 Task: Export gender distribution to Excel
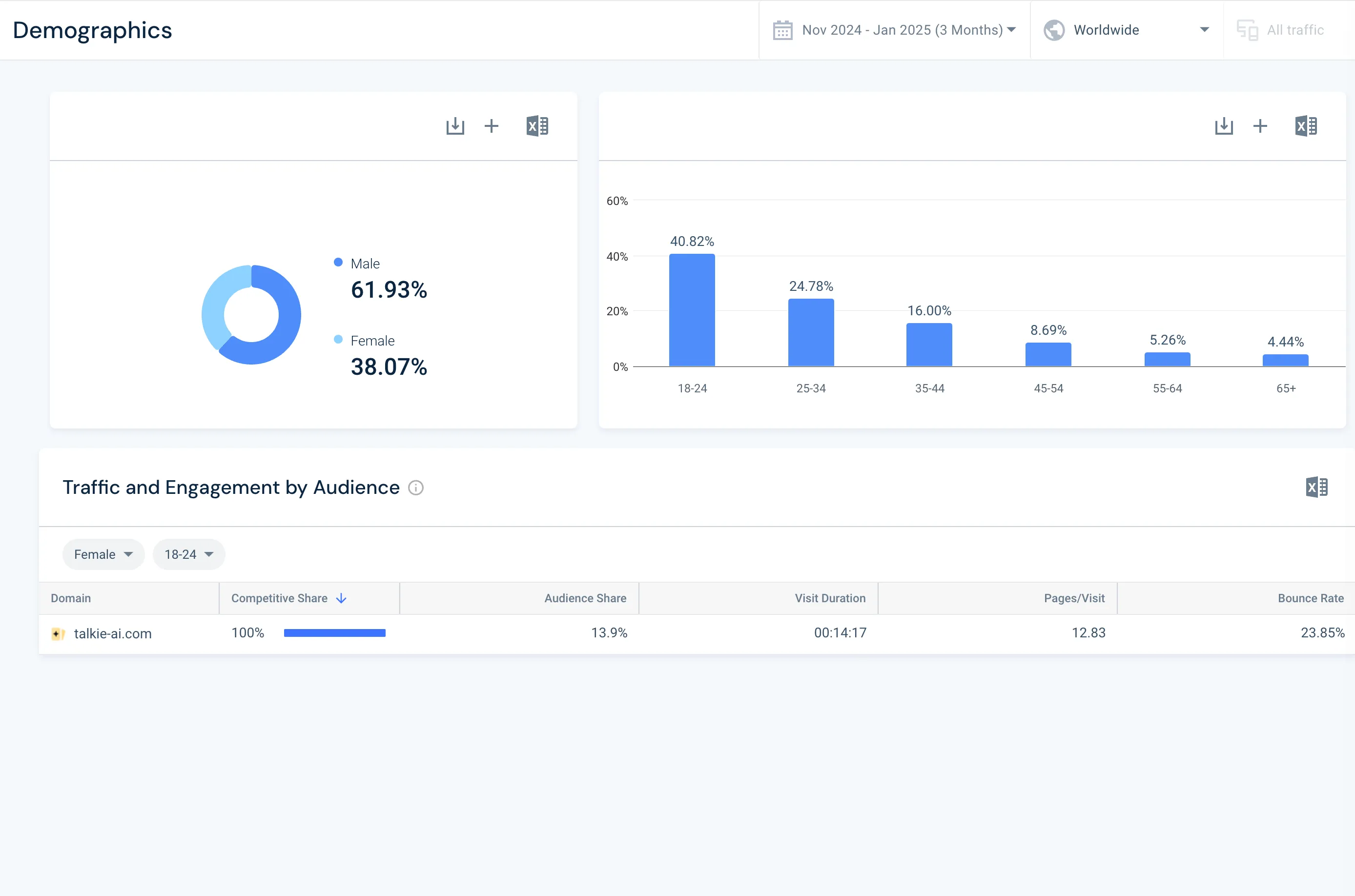537,126
